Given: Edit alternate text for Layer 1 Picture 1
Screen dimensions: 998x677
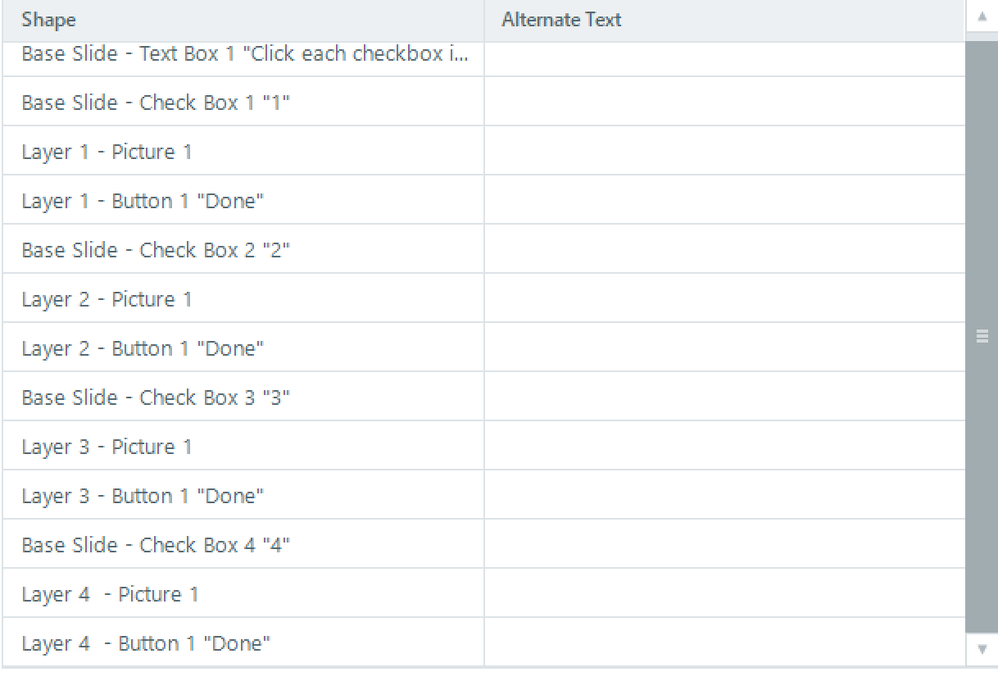Looking at the screenshot, I should [724, 152].
